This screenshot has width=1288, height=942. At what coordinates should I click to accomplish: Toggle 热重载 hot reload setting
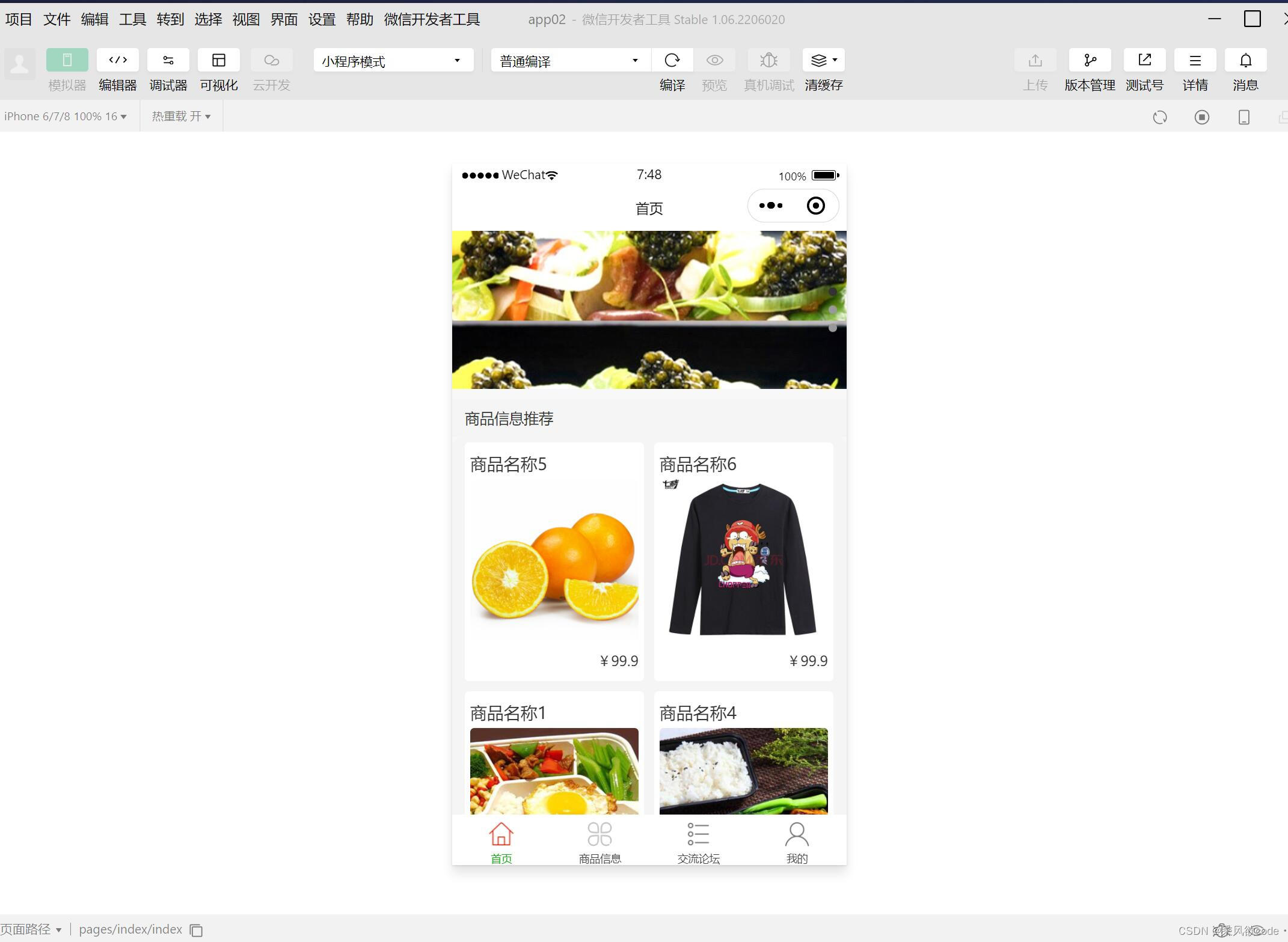coord(180,115)
